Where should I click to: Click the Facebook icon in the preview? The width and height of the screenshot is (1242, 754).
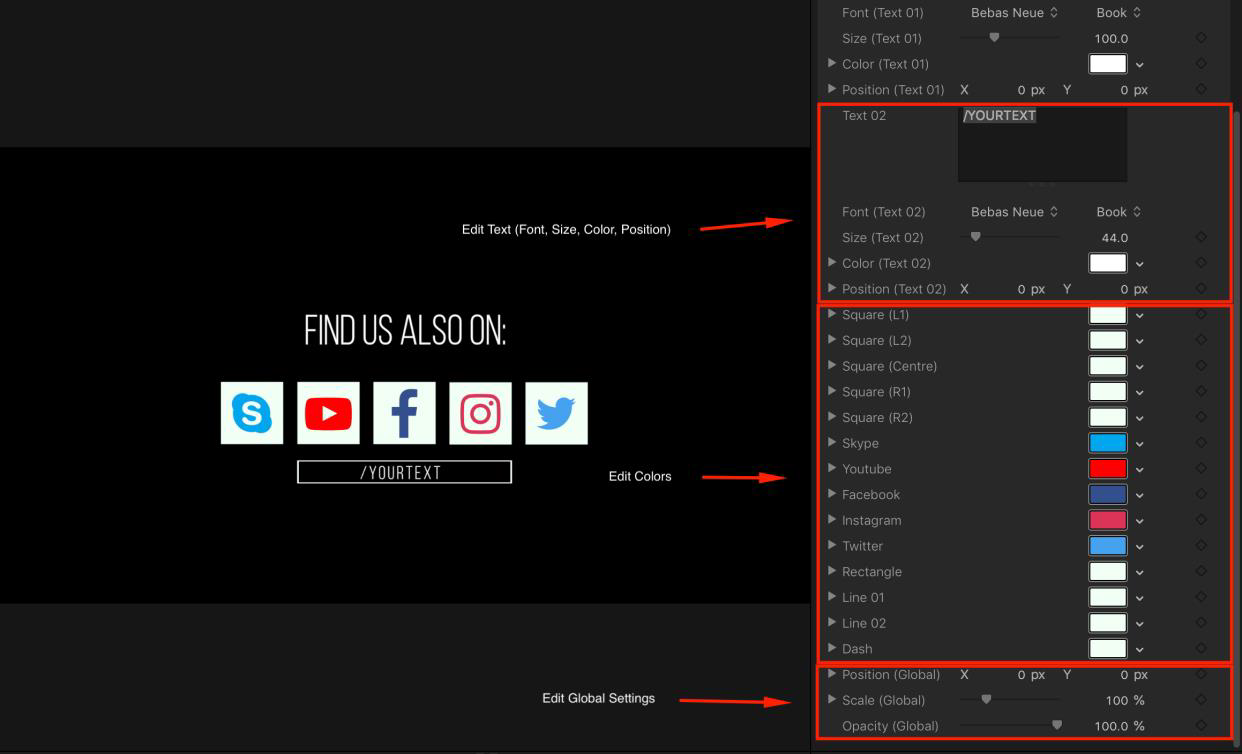pos(404,413)
